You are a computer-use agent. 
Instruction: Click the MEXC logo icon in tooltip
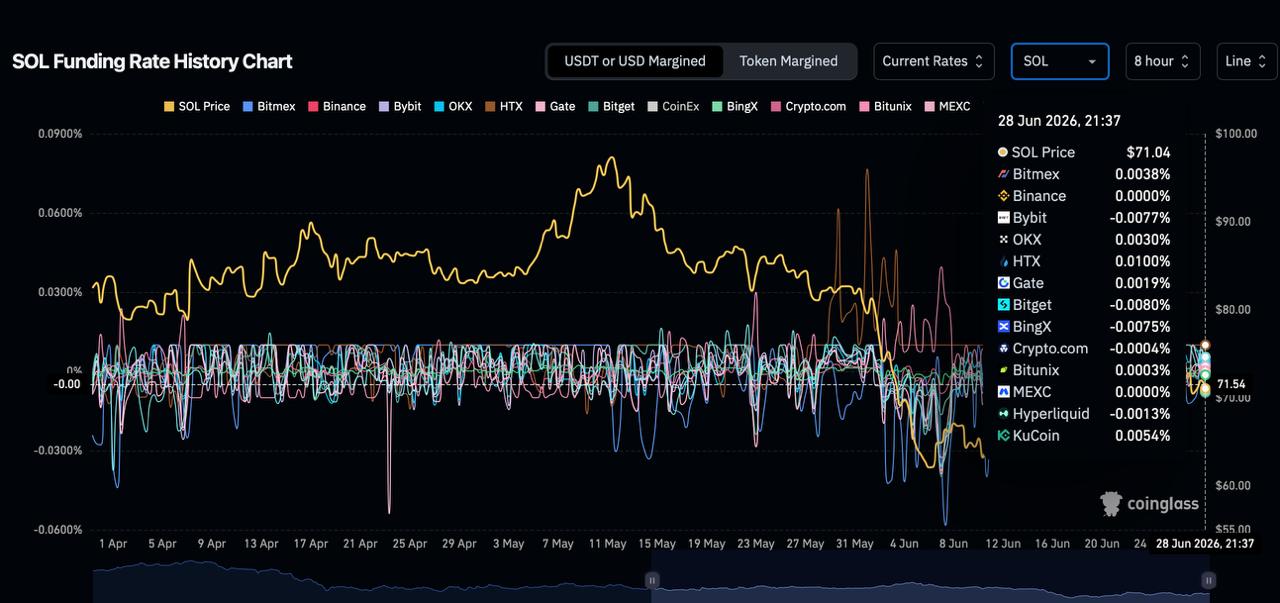[1003, 392]
